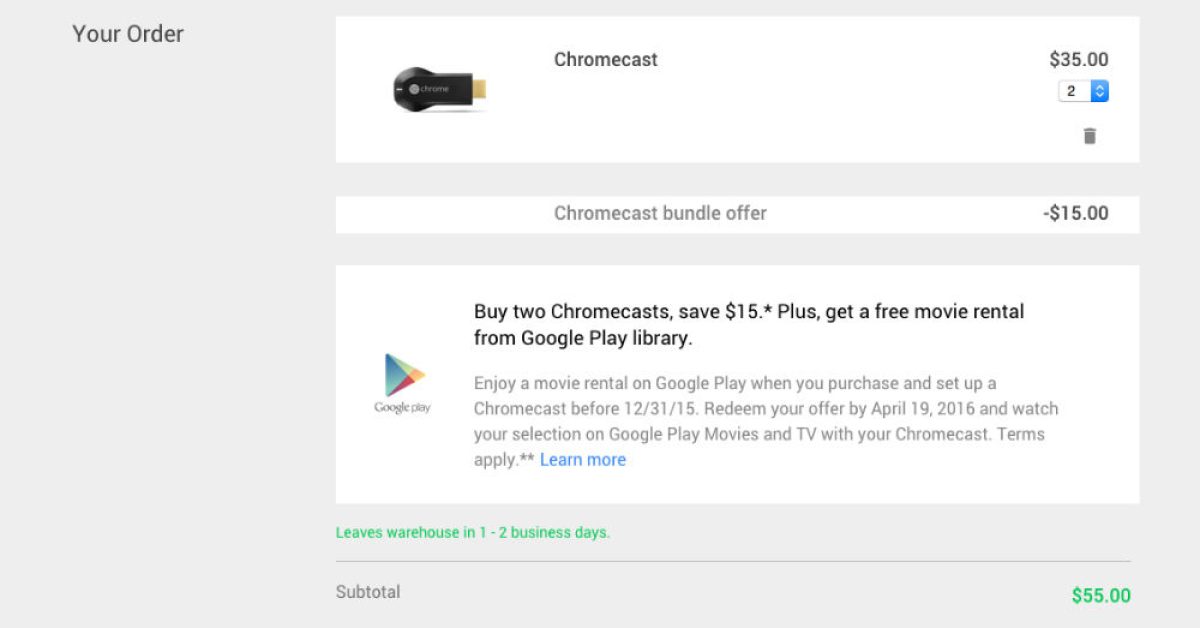Click the green $55.00 subtotal amount
1200x628 pixels.
[1100, 596]
